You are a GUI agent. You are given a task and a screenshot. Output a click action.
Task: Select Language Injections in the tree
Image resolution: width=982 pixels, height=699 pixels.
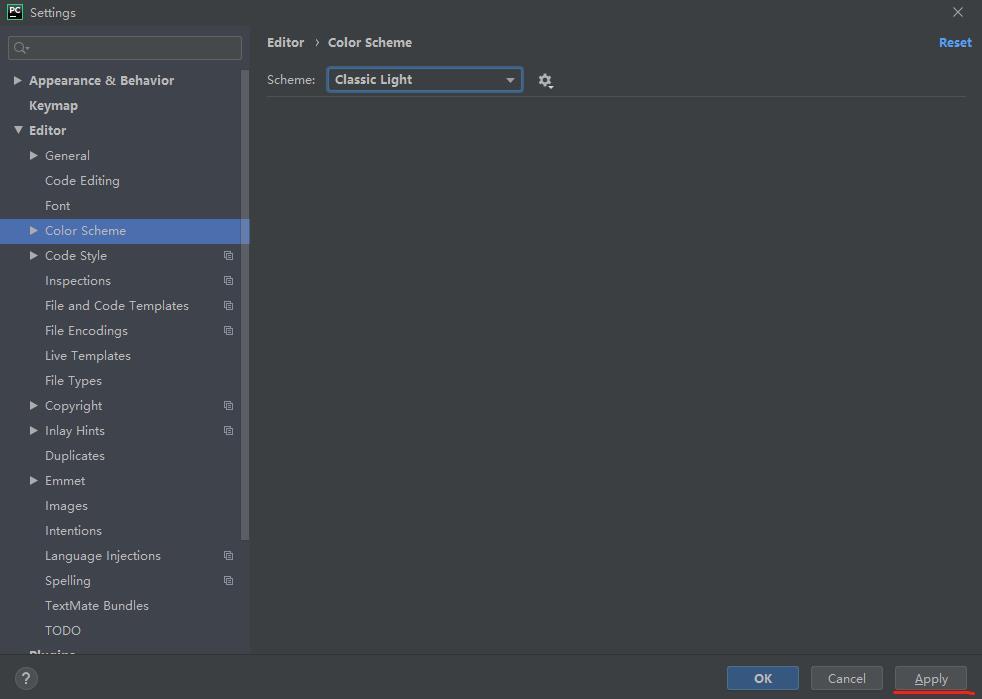(x=103, y=556)
